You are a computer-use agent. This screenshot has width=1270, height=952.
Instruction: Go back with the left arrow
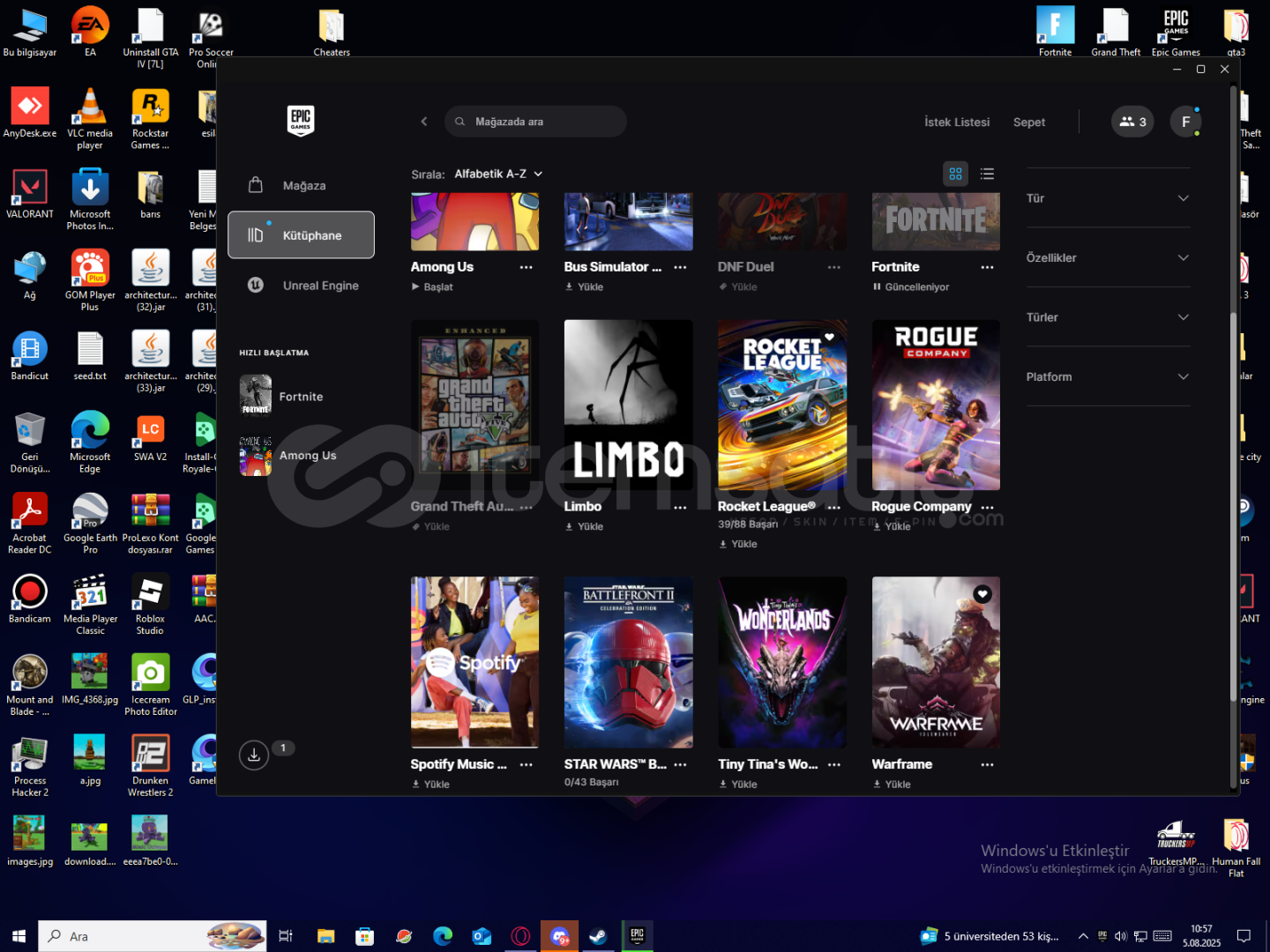(x=424, y=122)
